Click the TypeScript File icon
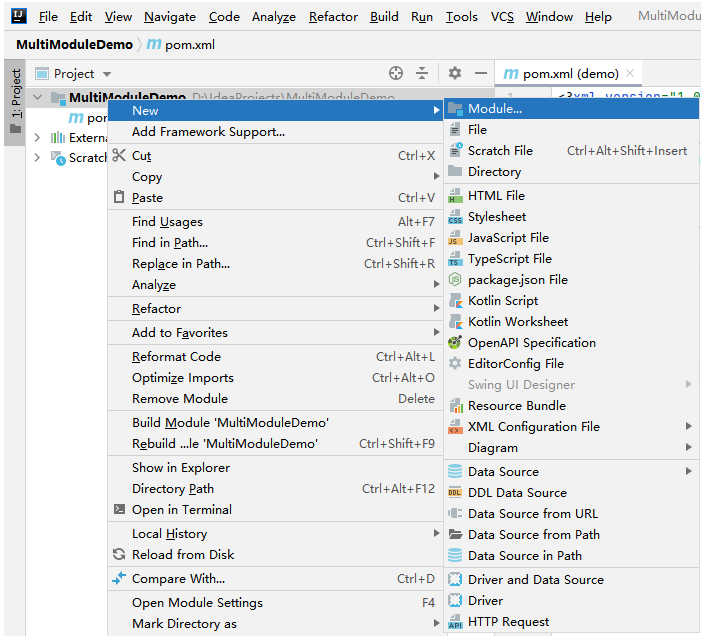The height and width of the screenshot is (636, 701). [x=455, y=259]
